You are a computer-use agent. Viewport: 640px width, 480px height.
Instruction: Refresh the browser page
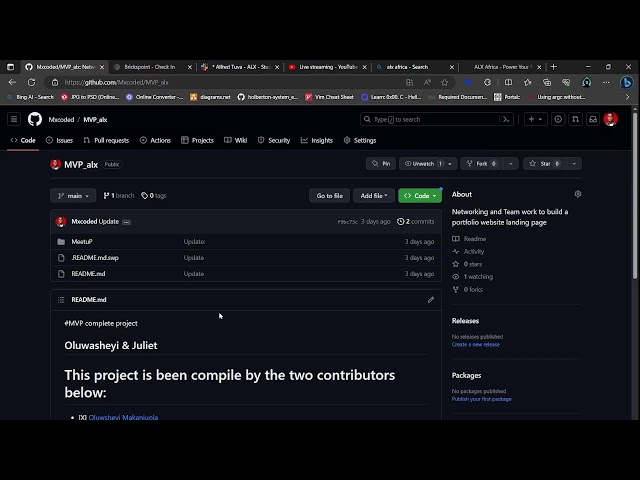click(x=31, y=82)
